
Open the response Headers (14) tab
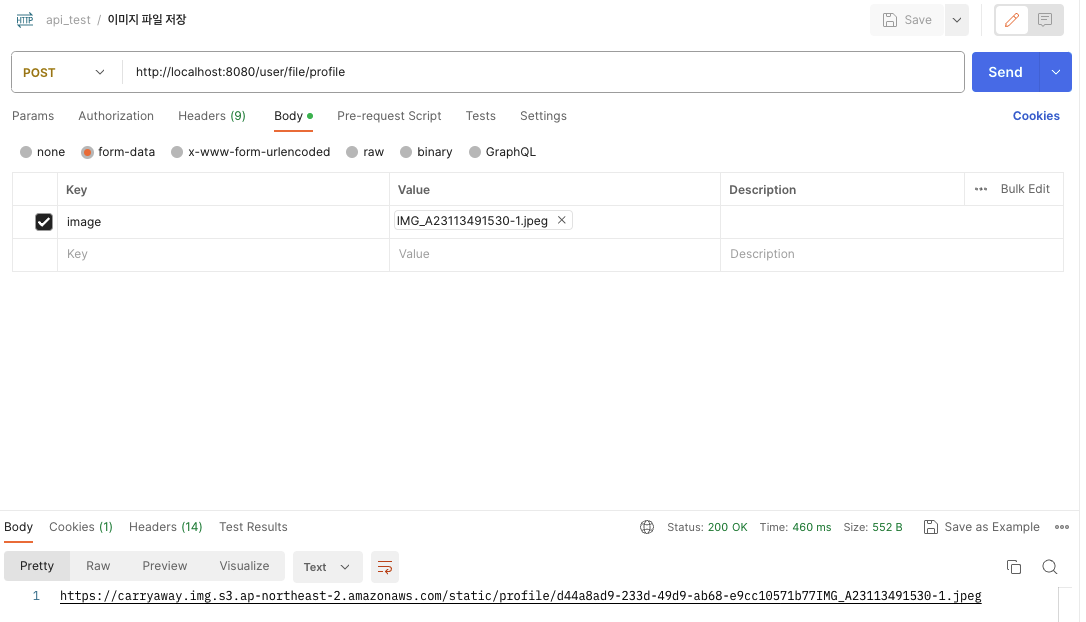point(166,527)
